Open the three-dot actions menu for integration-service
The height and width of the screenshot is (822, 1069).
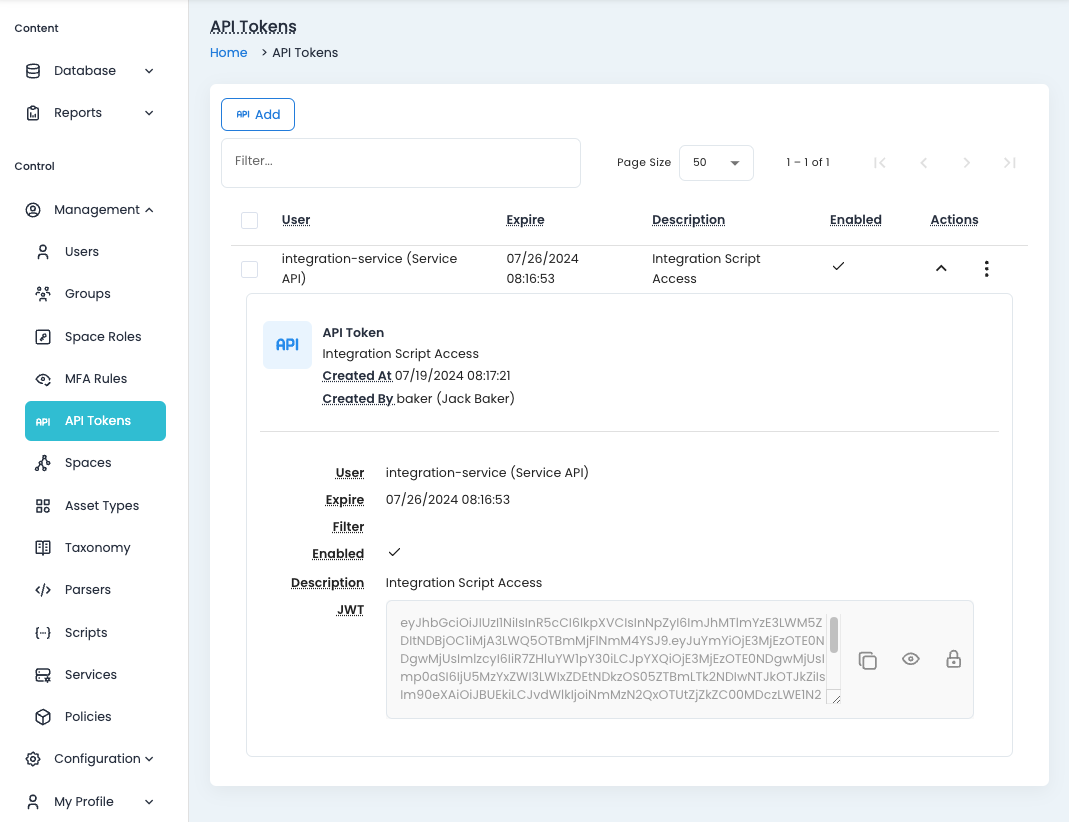tap(986, 268)
